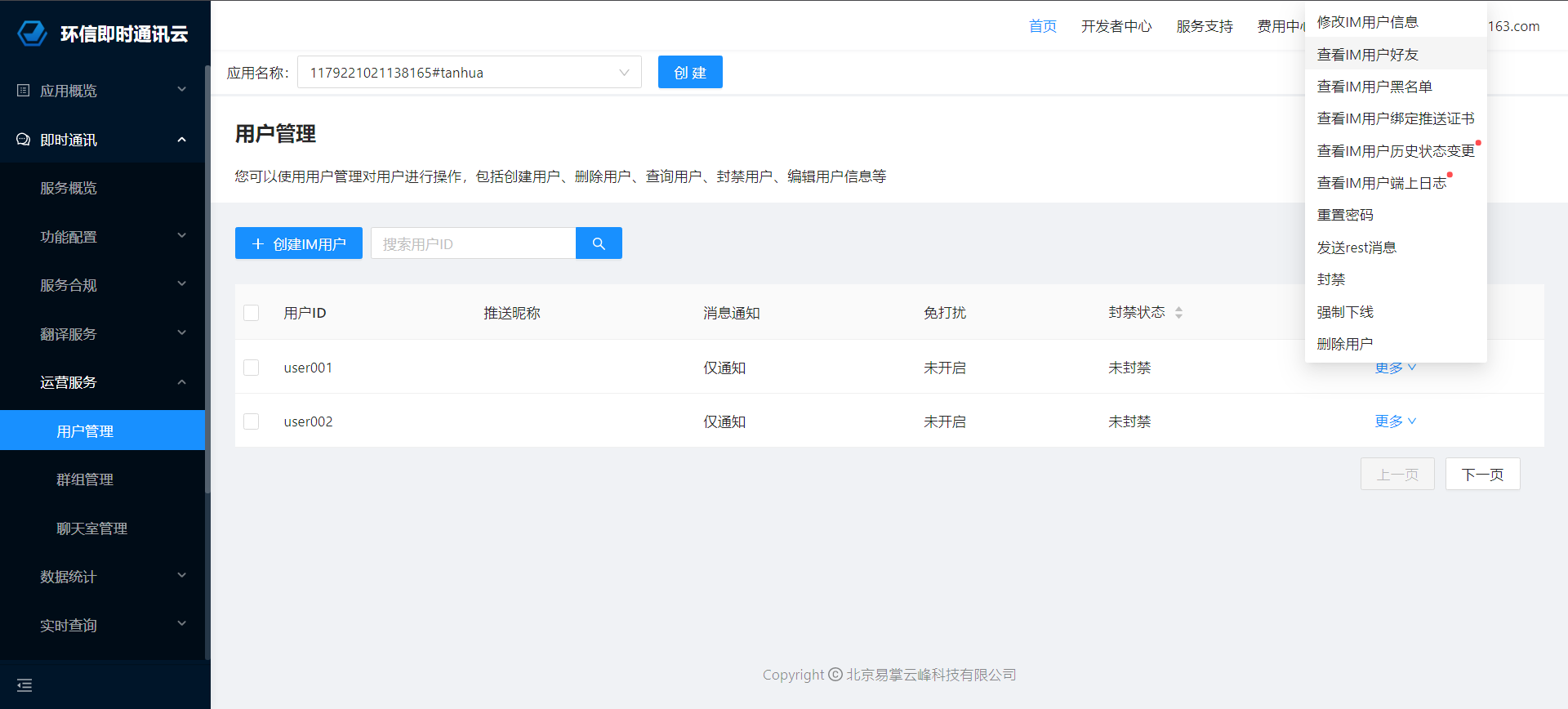The height and width of the screenshot is (709, 1568).
Task: Open 群组管理 sidebar item
Action: click(102, 479)
